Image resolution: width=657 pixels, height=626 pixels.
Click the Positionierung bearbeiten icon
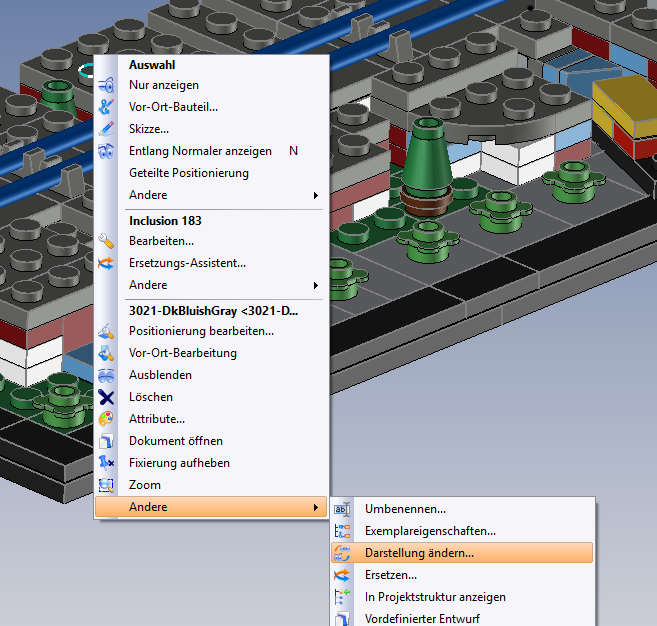[x=106, y=331]
